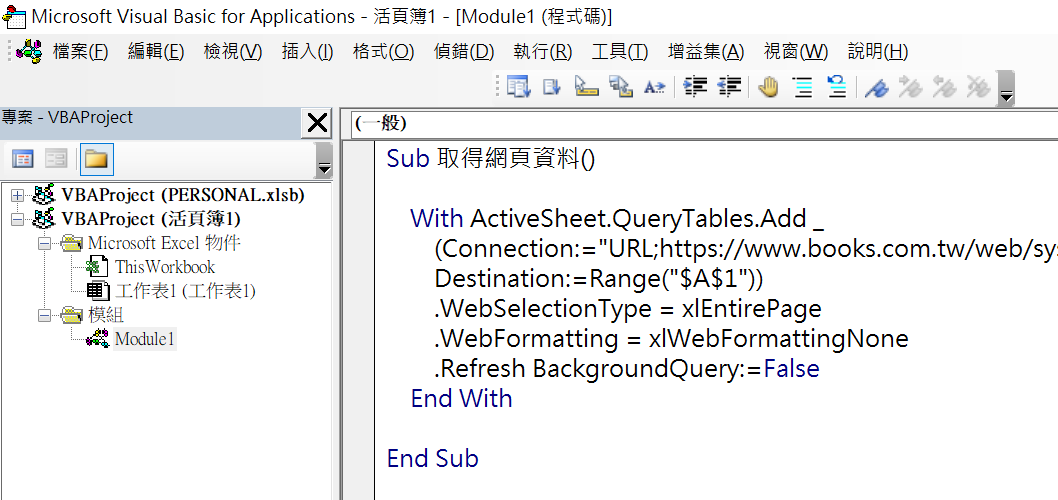Collapse the Microsoft Excel 物件 folder
This screenshot has width=1058, height=500.
(44, 243)
